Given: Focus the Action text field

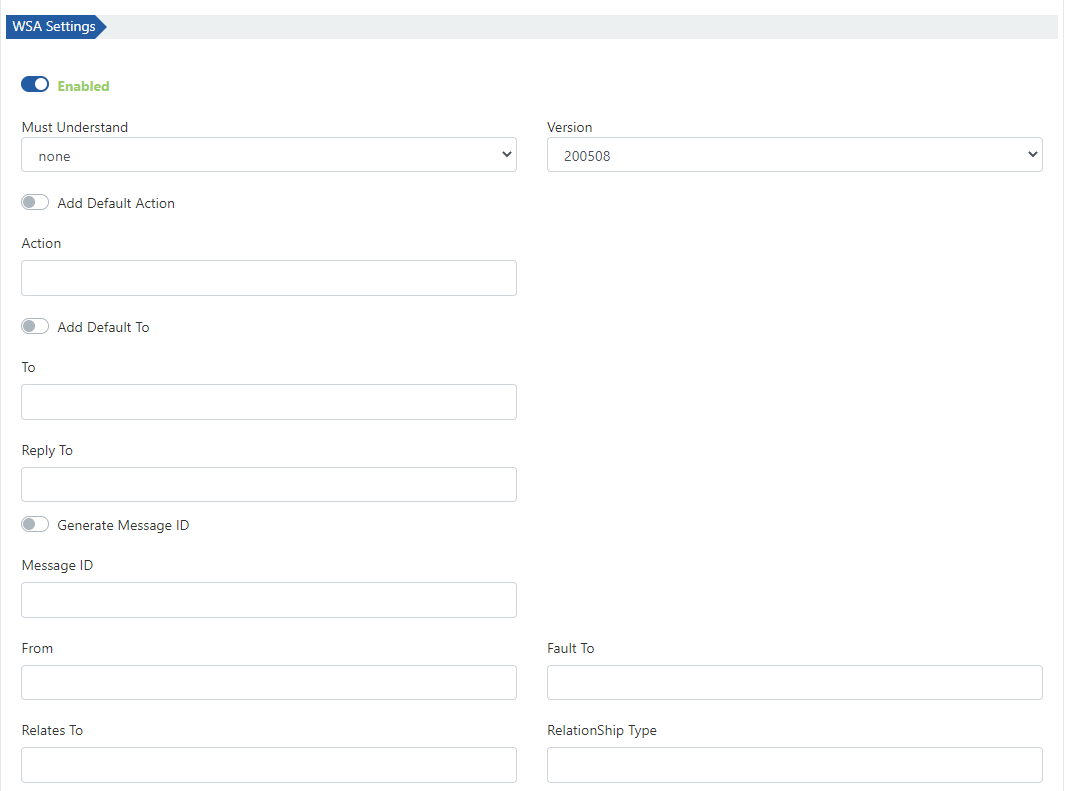Looking at the screenshot, I should [268, 278].
